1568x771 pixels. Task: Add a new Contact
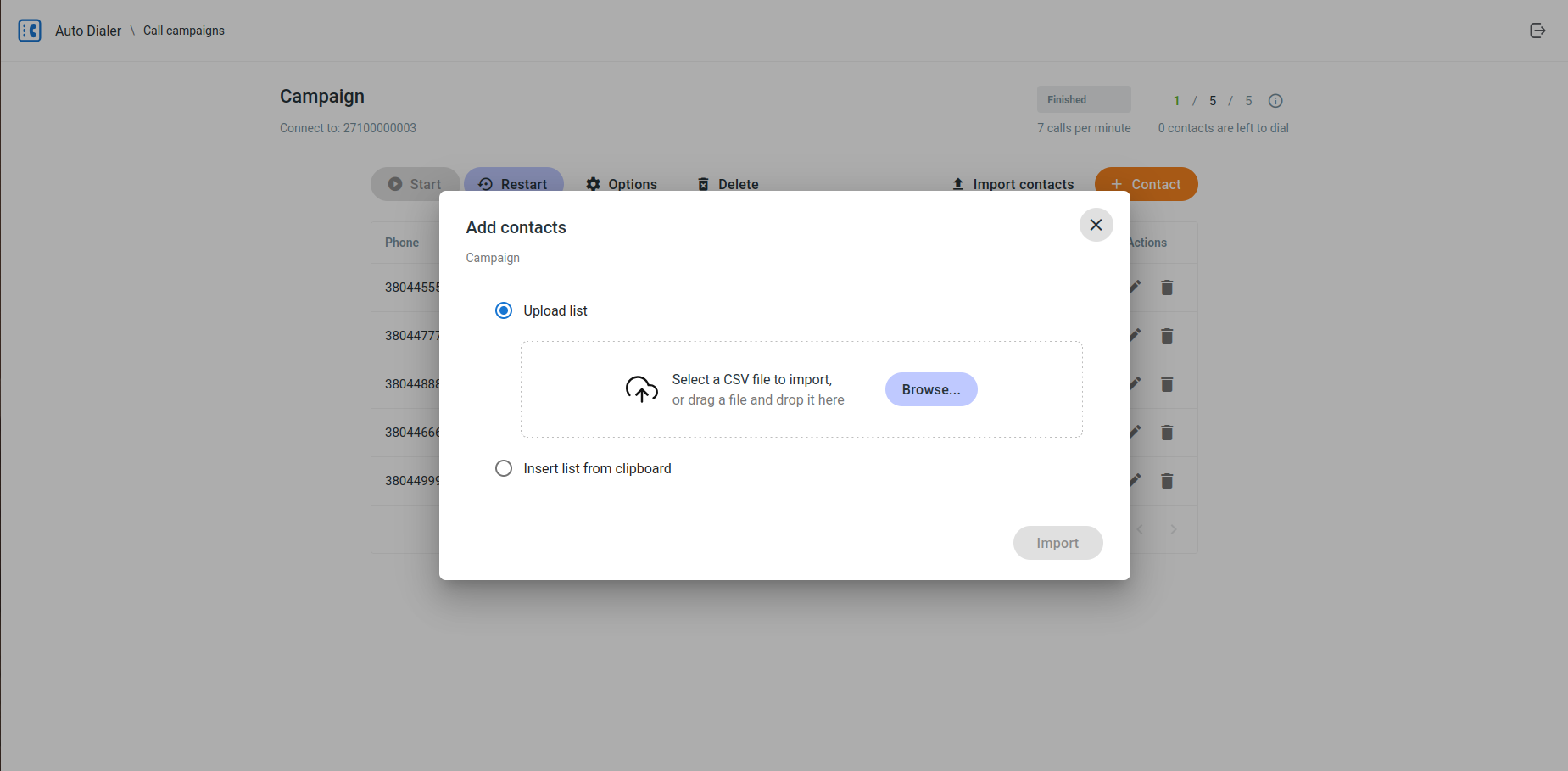point(1146,184)
